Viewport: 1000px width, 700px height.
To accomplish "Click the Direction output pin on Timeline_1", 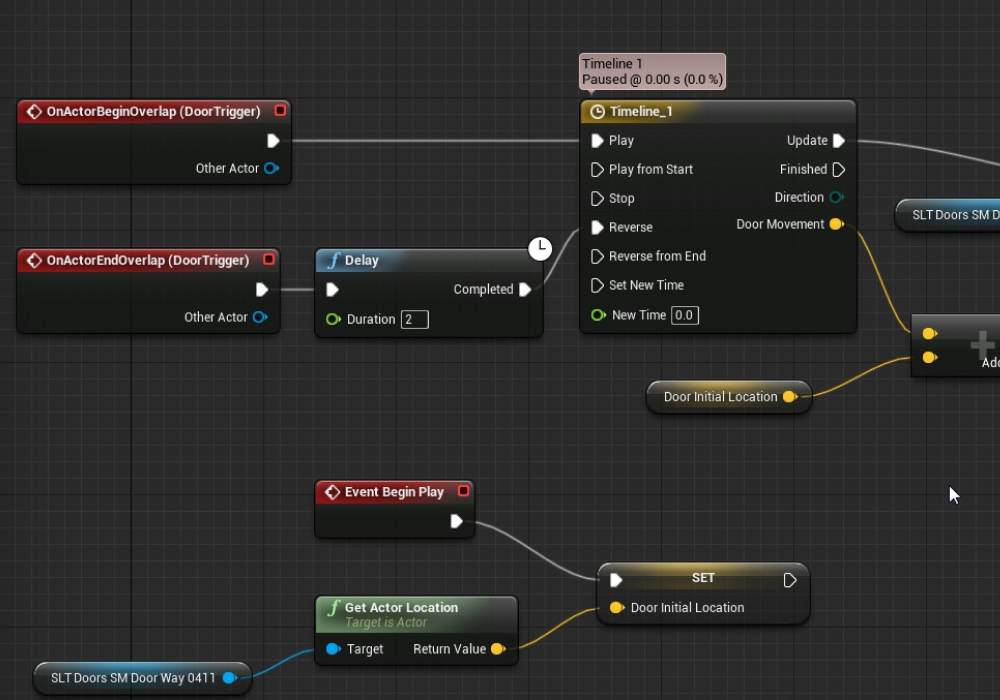I will pyautogui.click(x=838, y=198).
